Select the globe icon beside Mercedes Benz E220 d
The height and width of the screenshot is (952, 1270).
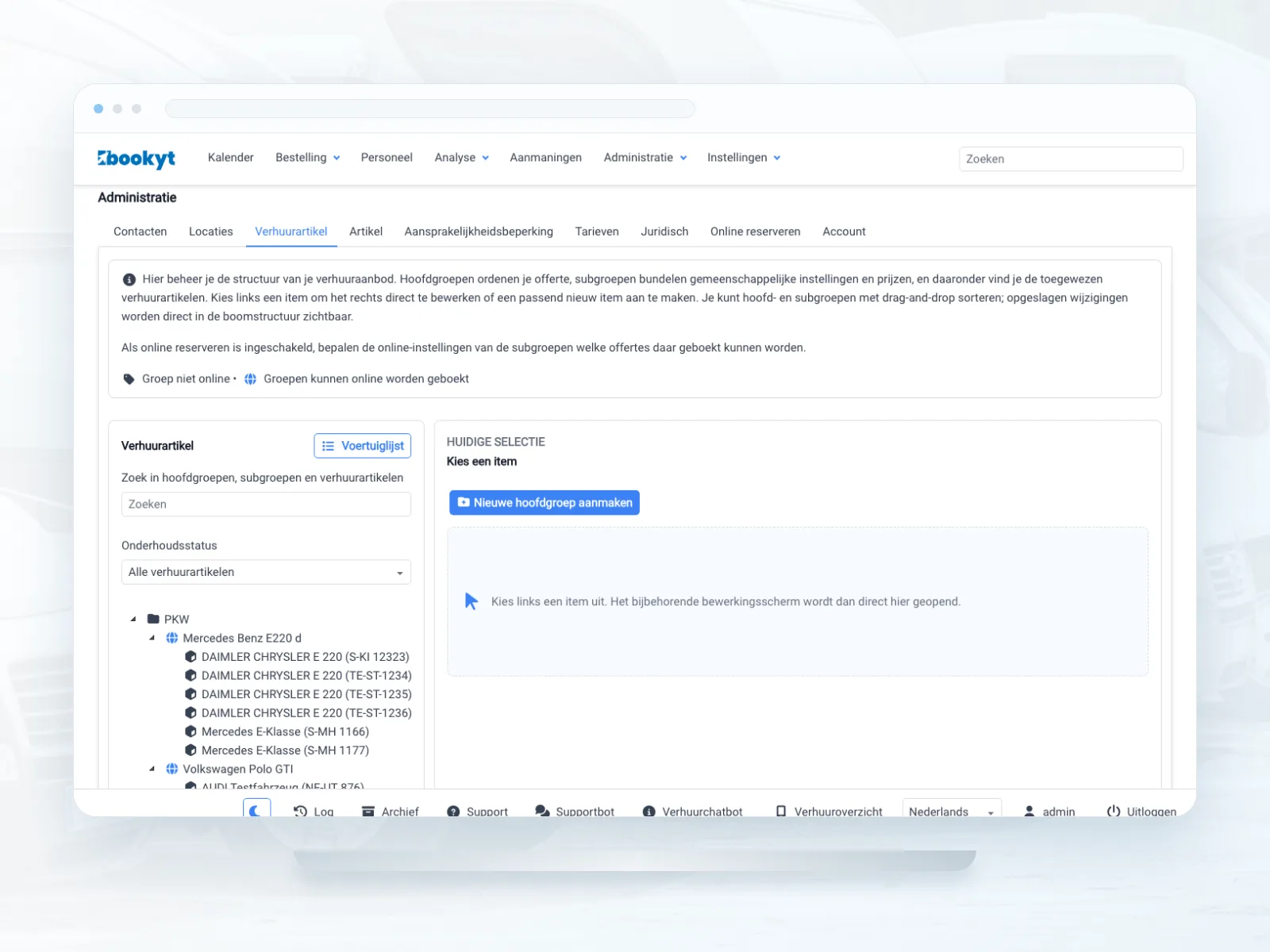click(x=171, y=638)
